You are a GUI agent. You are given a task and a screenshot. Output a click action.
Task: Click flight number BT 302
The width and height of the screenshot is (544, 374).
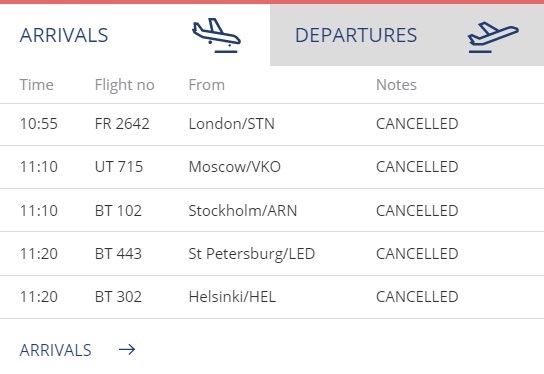pyautogui.click(x=118, y=297)
